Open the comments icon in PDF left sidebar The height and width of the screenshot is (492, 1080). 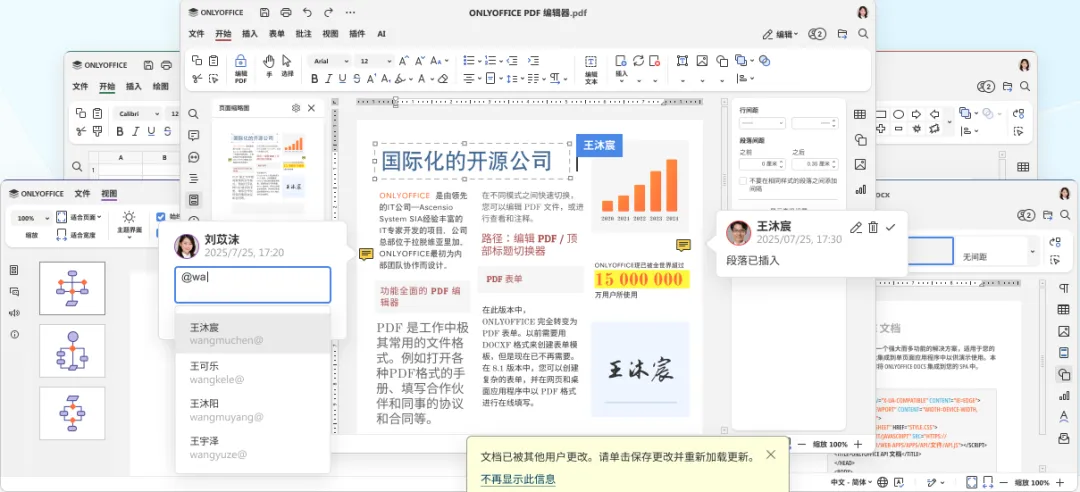tap(194, 135)
